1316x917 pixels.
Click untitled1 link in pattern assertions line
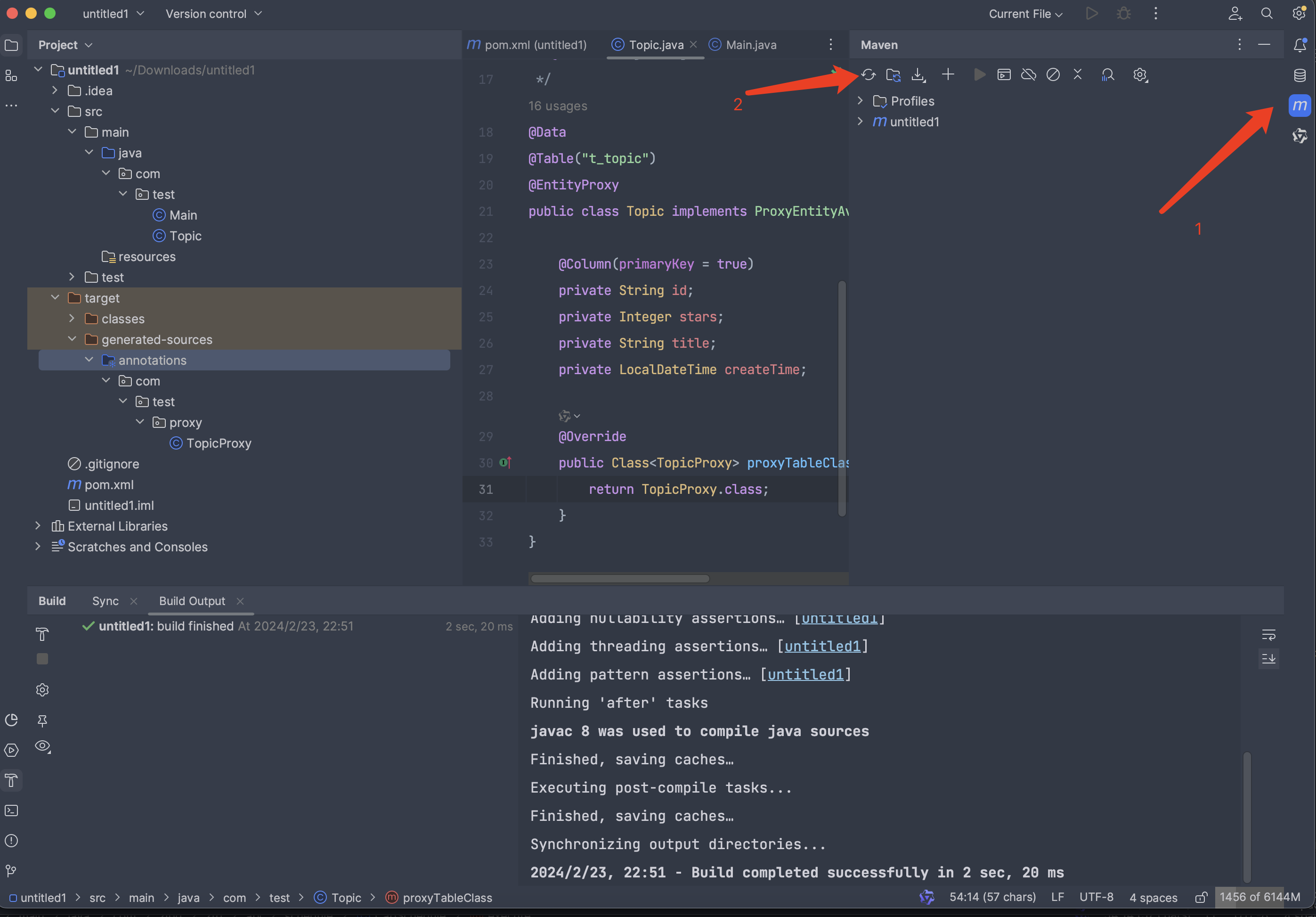pos(805,674)
